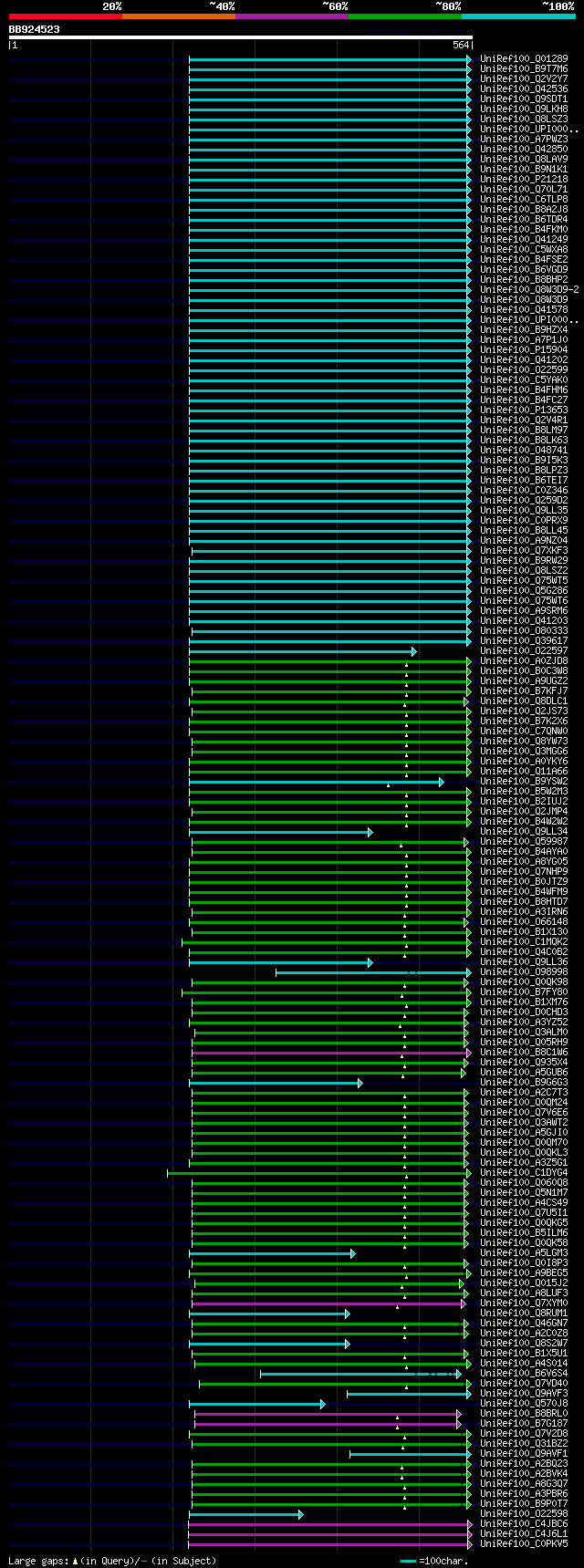The width and height of the screenshot is (584, 1568).
Task: Click hit UniRef100_Q7NHP9
Action: 524,872
